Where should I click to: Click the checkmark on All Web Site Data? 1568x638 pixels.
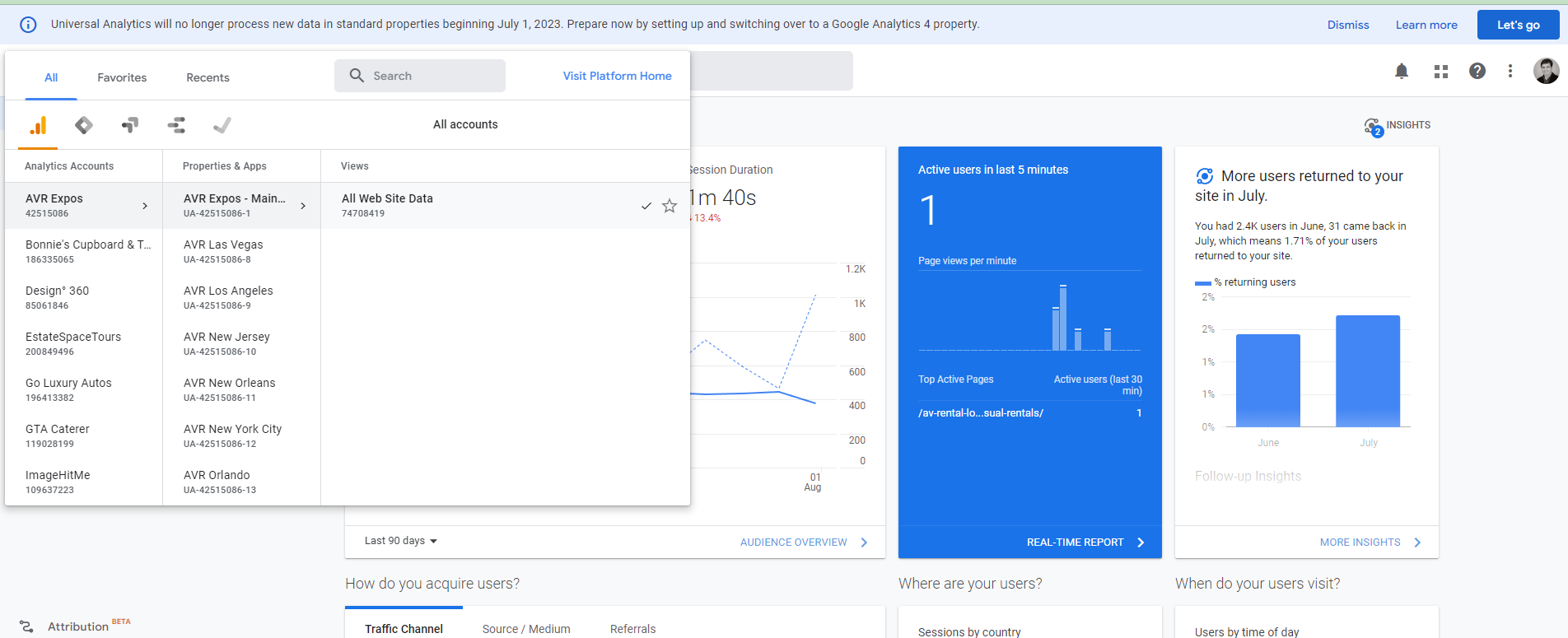point(646,206)
